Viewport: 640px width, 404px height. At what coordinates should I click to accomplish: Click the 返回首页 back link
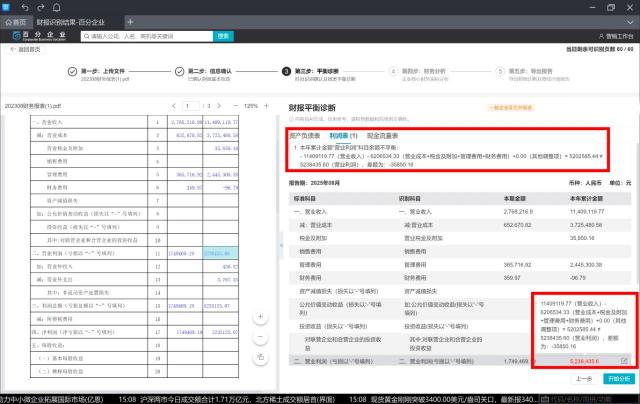(x=25, y=48)
